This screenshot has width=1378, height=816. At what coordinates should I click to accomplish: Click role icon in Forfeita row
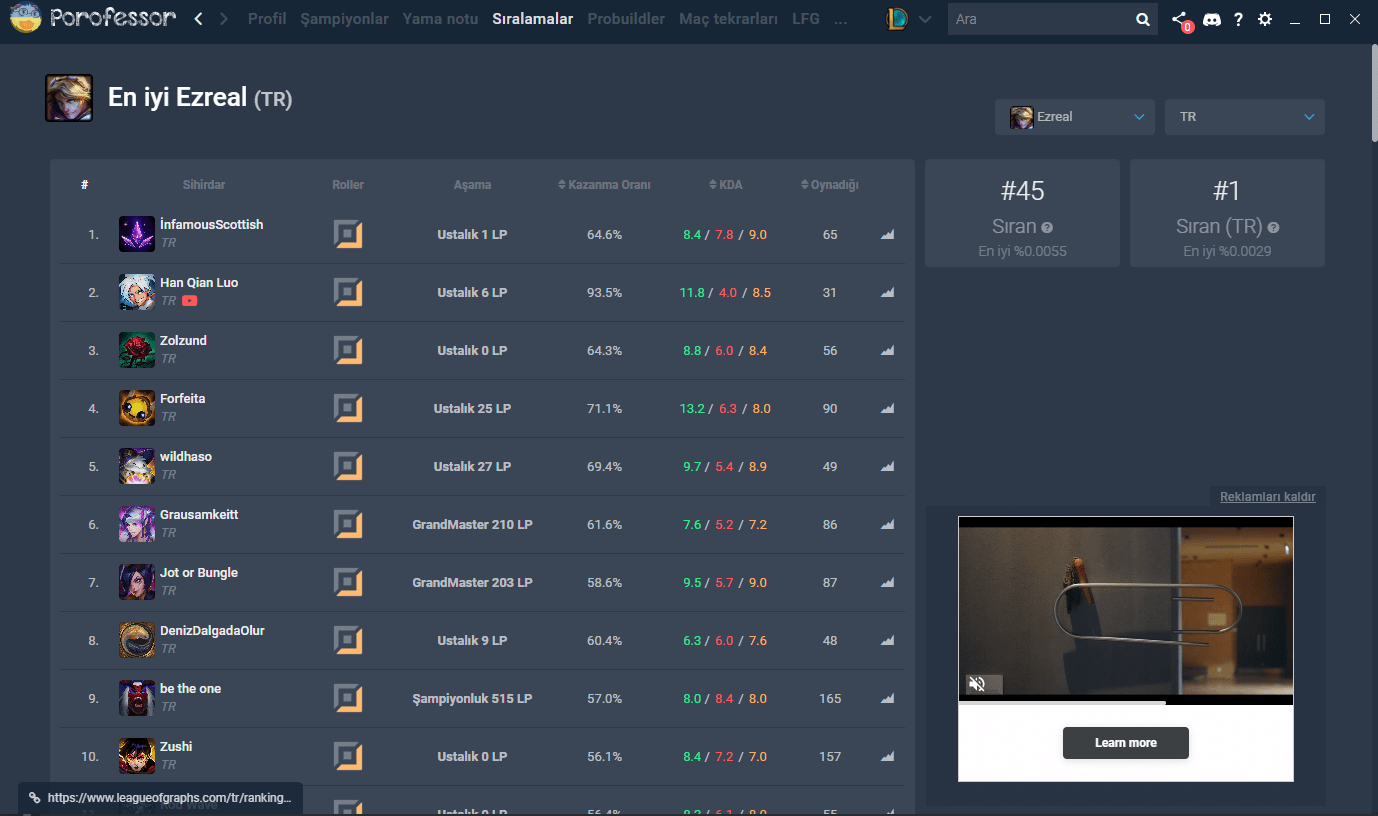click(347, 409)
